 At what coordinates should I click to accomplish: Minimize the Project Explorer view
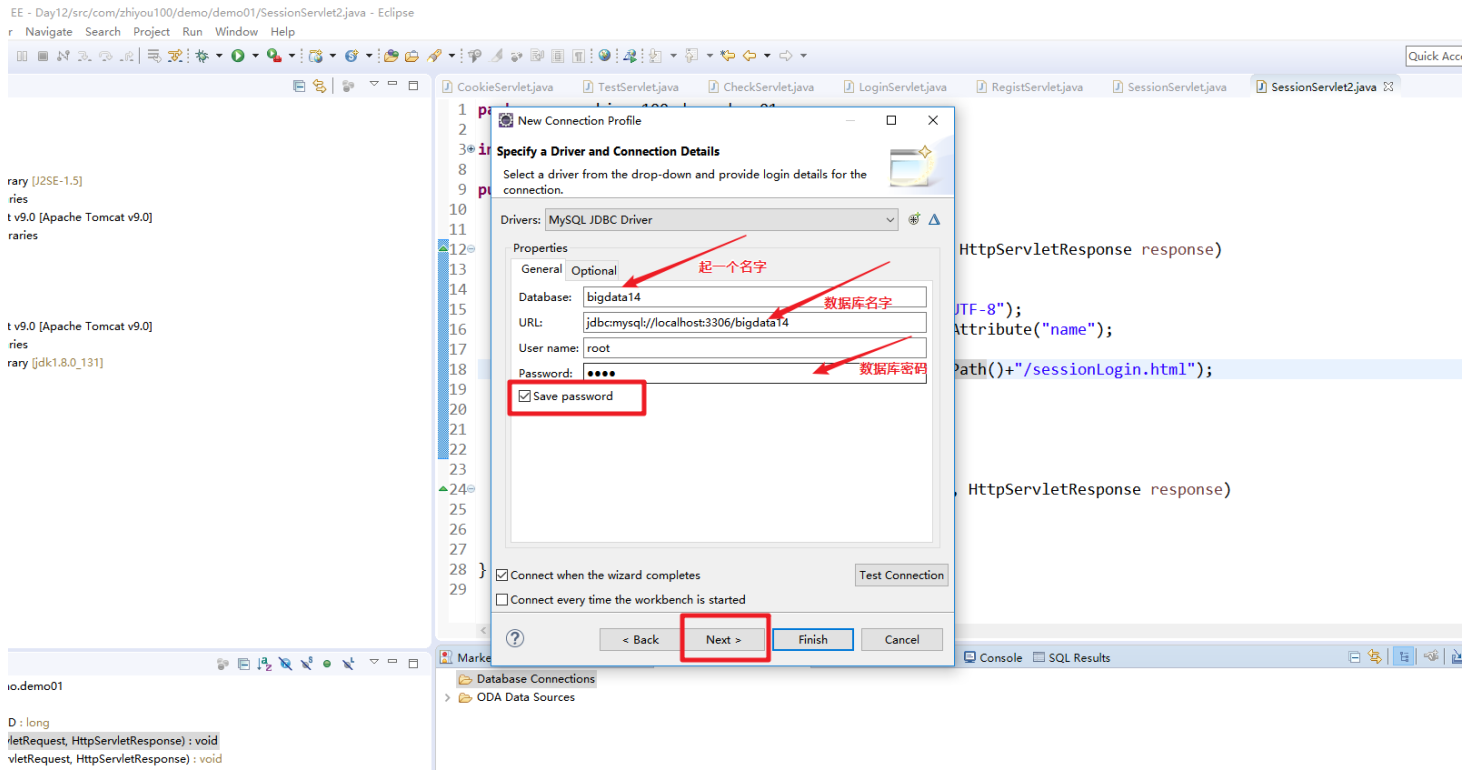coord(392,83)
